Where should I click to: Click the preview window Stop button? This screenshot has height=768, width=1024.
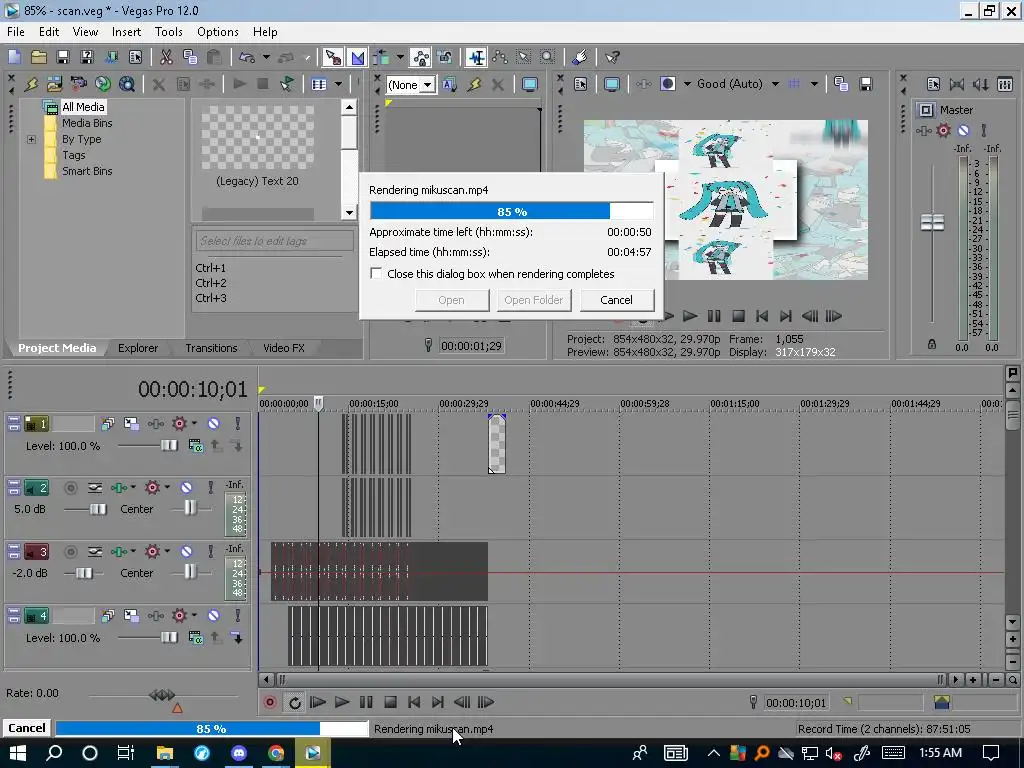pos(738,317)
